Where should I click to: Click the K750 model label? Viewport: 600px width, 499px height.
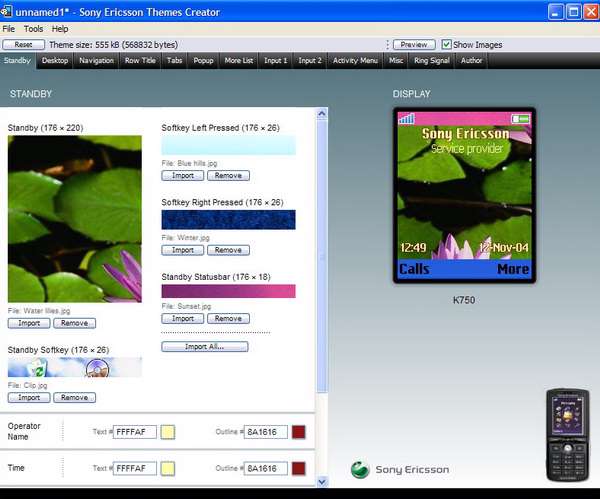pos(464,300)
